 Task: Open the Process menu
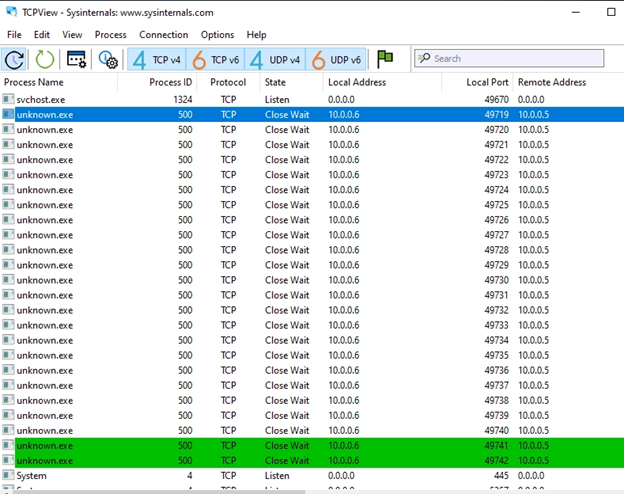coord(111,35)
